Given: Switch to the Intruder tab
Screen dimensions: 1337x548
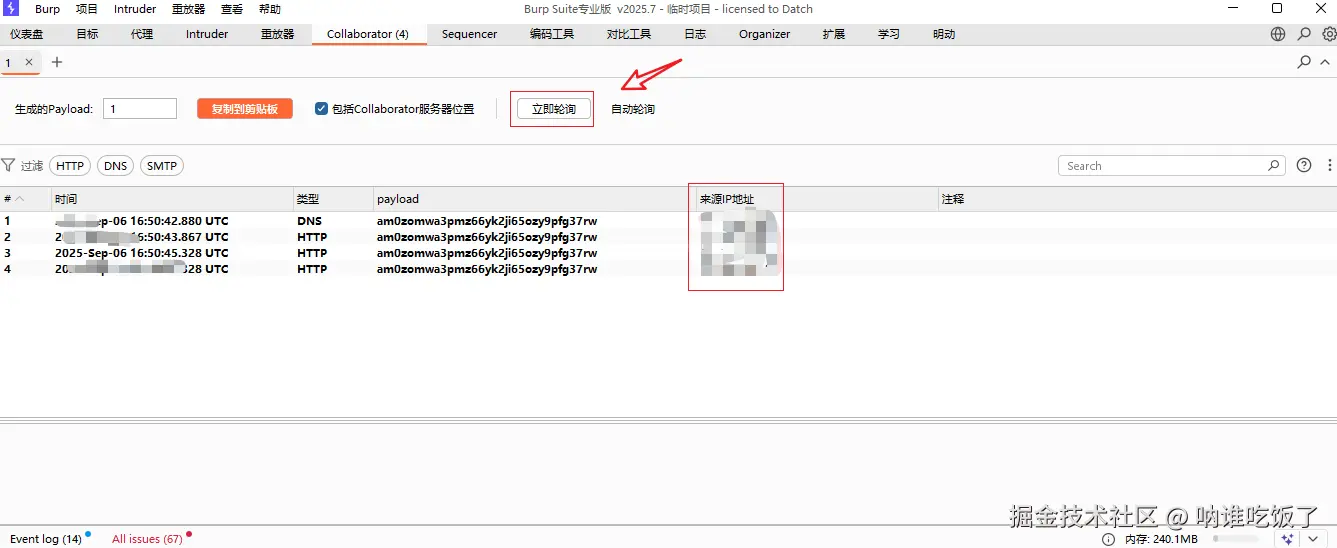Looking at the screenshot, I should 207,34.
